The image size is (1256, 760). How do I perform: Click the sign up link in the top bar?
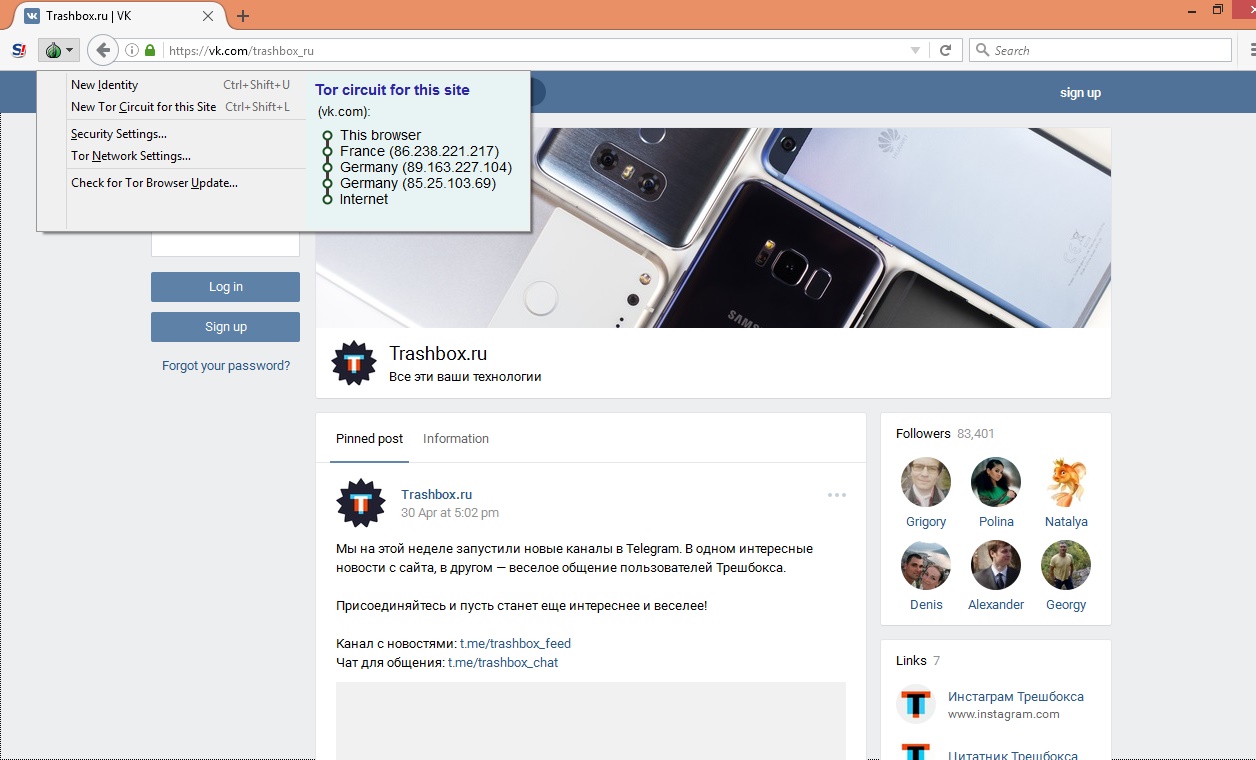tap(1080, 93)
